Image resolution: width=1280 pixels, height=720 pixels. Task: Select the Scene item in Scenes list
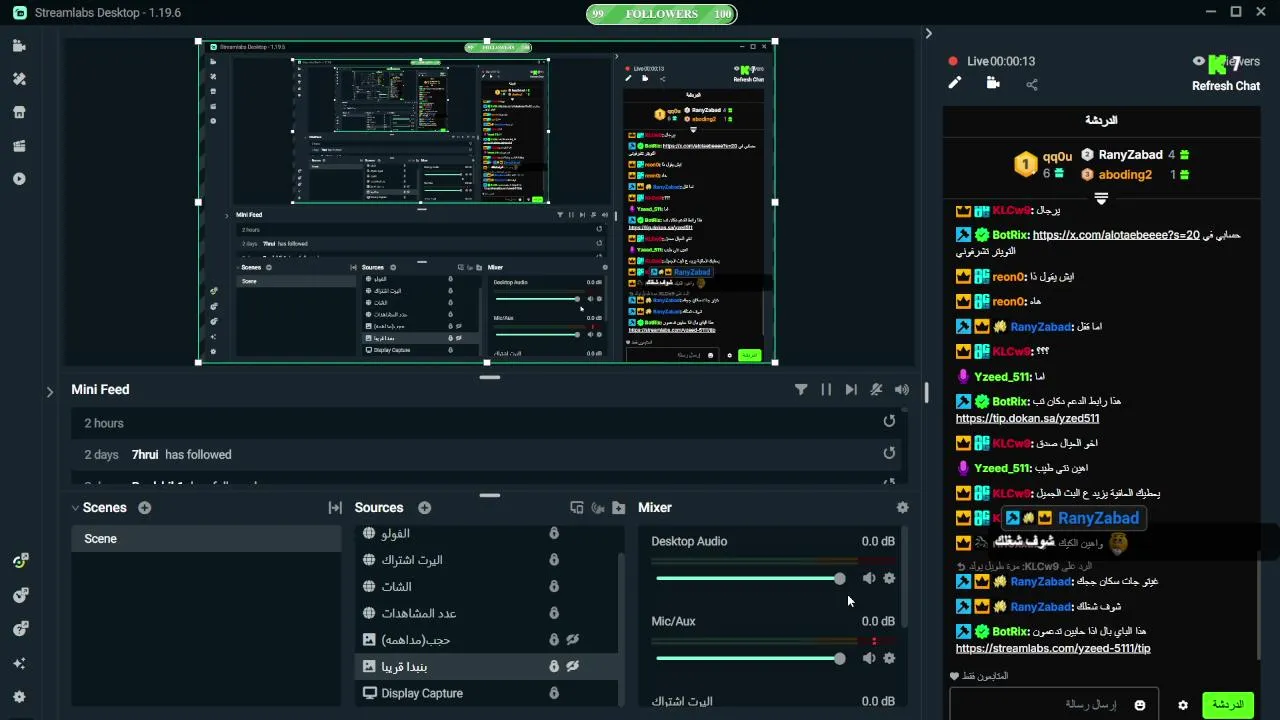click(206, 539)
